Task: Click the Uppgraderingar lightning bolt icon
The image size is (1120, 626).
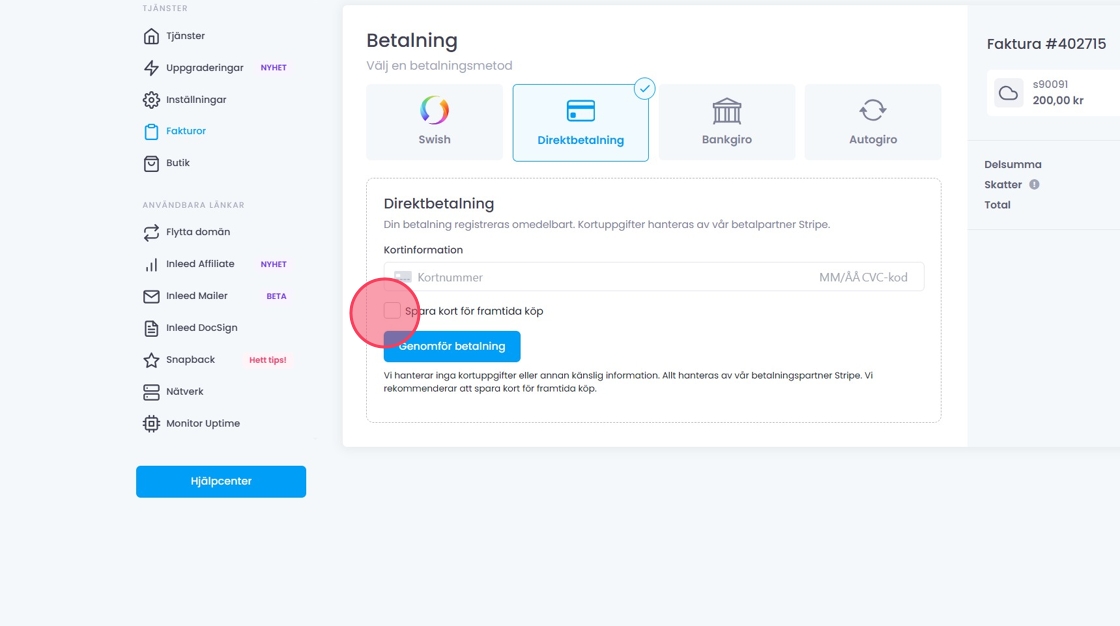Action: pyautogui.click(x=151, y=68)
